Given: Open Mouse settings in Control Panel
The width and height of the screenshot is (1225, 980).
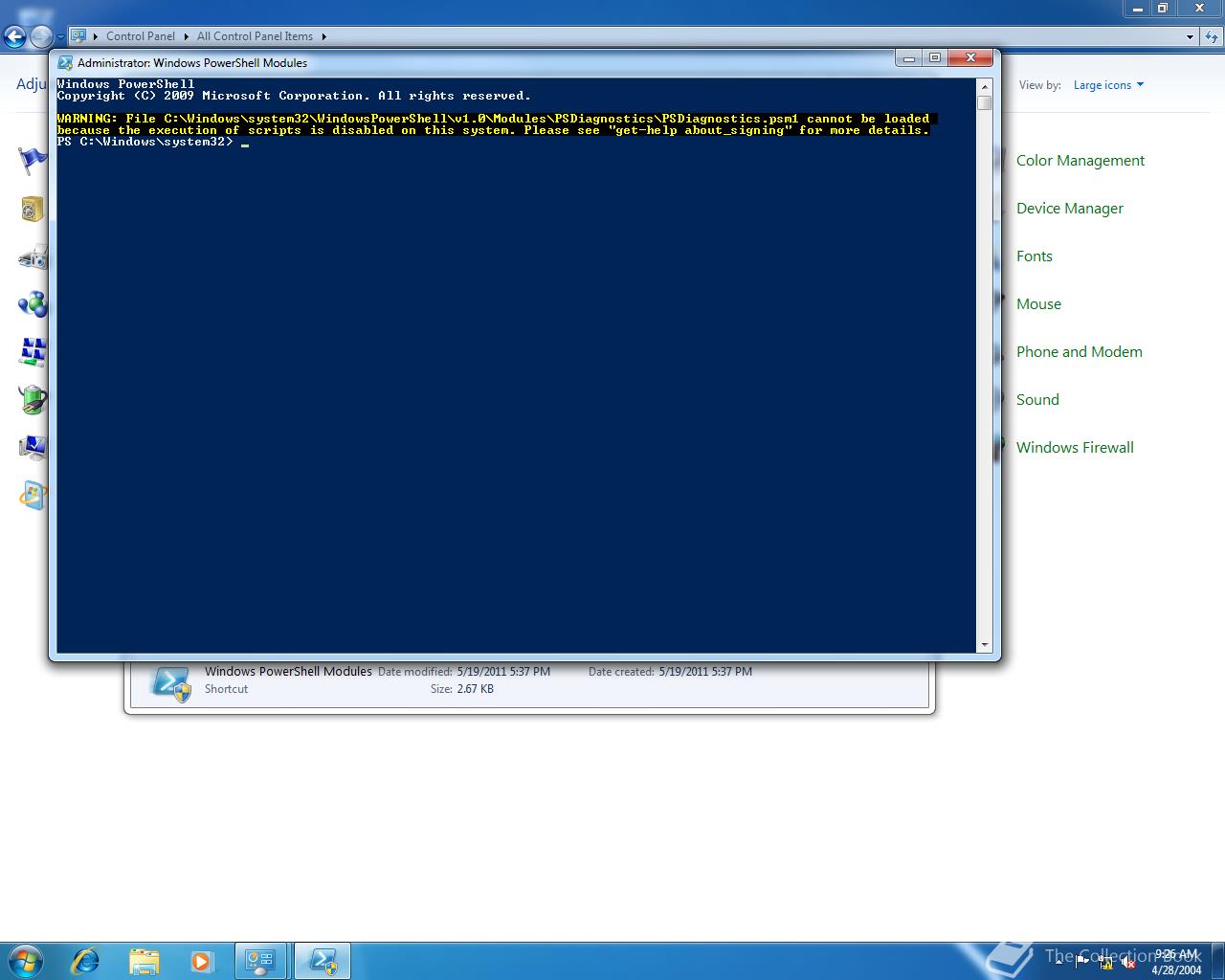Looking at the screenshot, I should pos(1038,304).
